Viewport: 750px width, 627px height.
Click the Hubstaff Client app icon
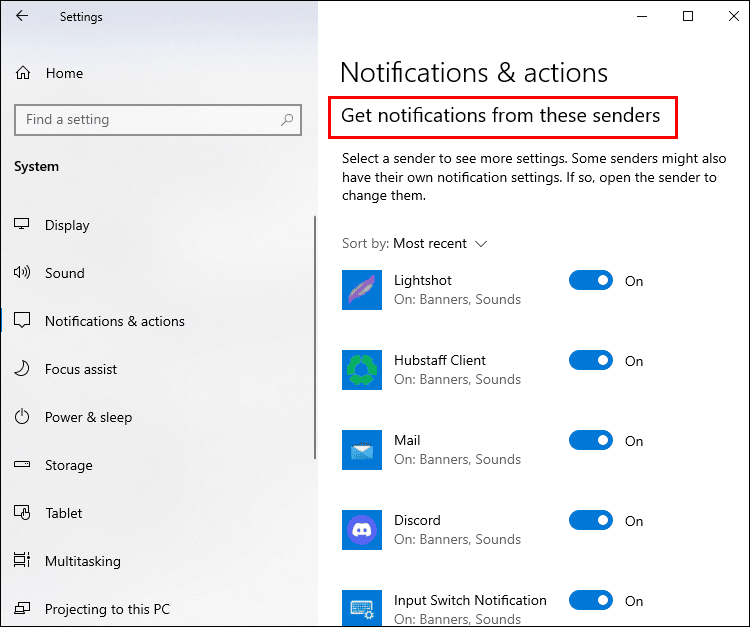(x=362, y=370)
